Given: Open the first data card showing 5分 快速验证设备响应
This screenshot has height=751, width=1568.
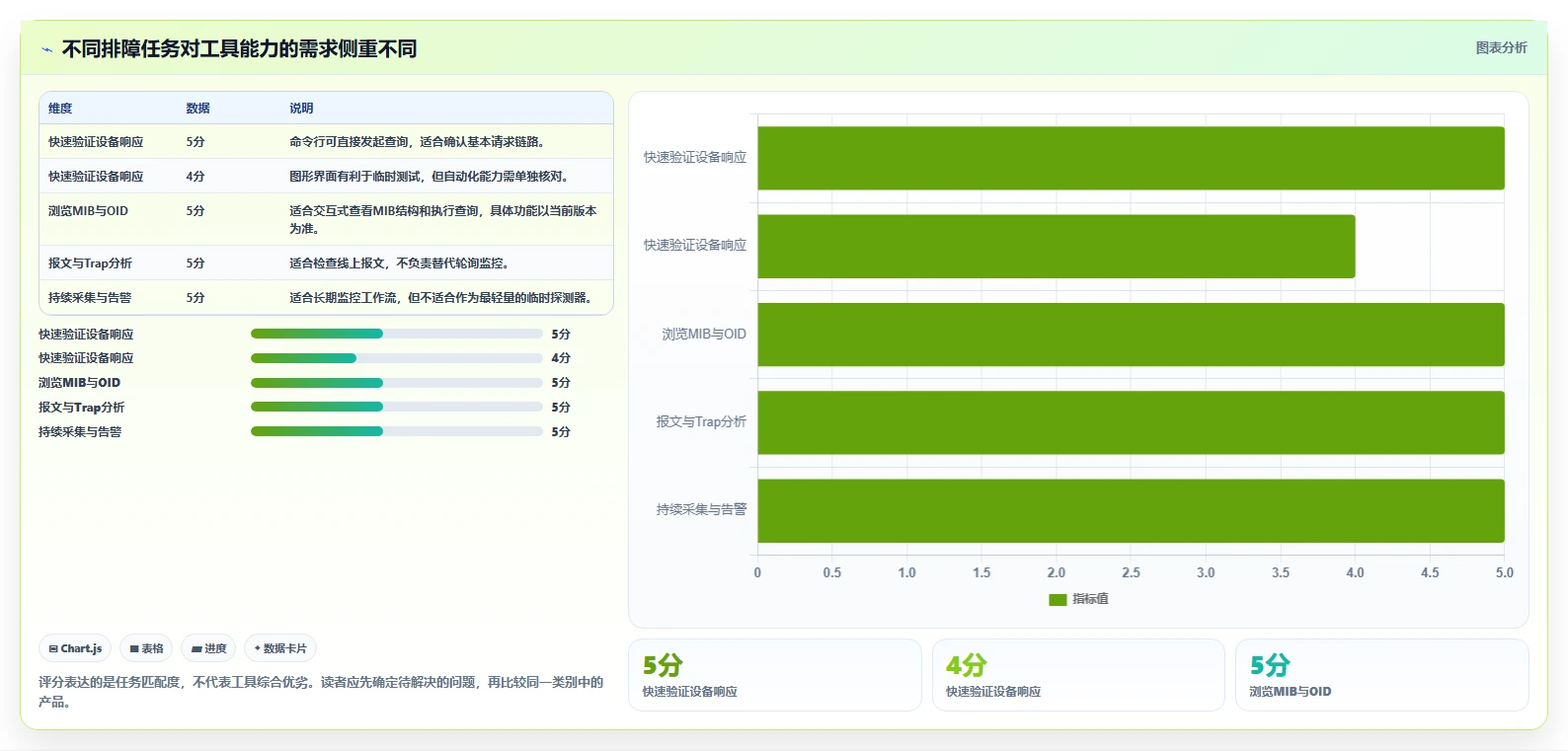Looking at the screenshot, I should [x=775, y=675].
